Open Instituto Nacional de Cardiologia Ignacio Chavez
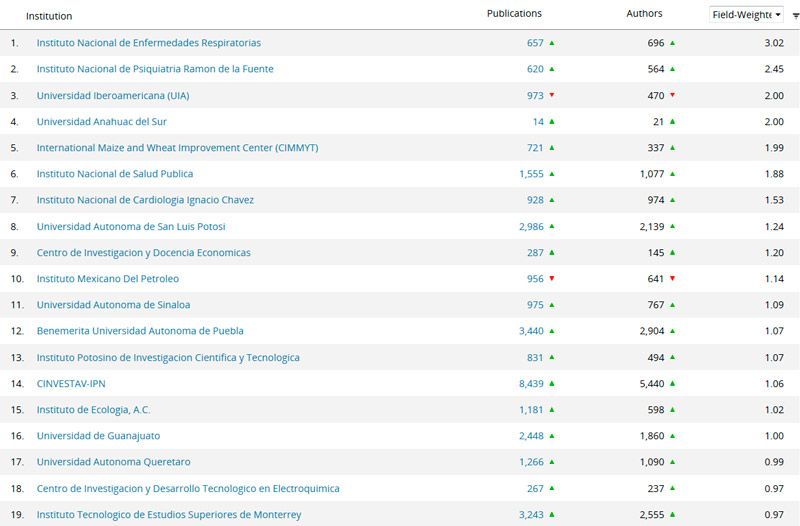This screenshot has width=800, height=526. click(x=145, y=200)
